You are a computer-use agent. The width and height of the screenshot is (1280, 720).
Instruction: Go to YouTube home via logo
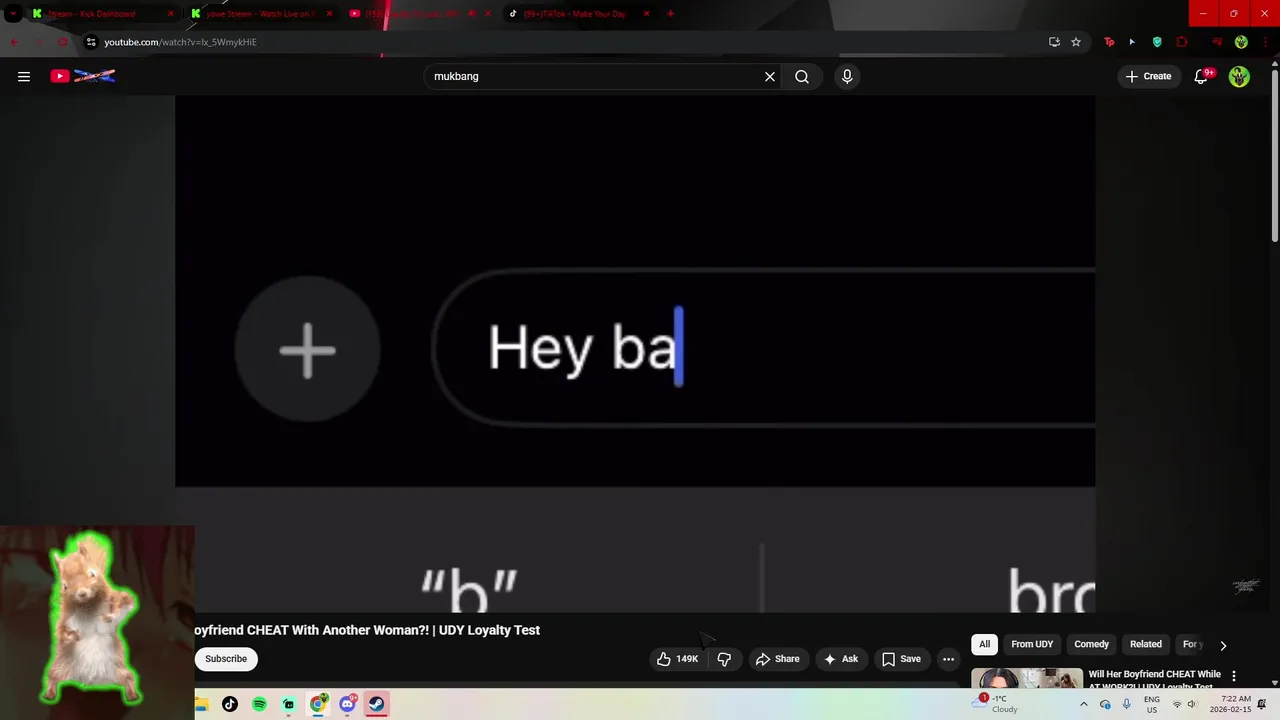tap(83, 76)
